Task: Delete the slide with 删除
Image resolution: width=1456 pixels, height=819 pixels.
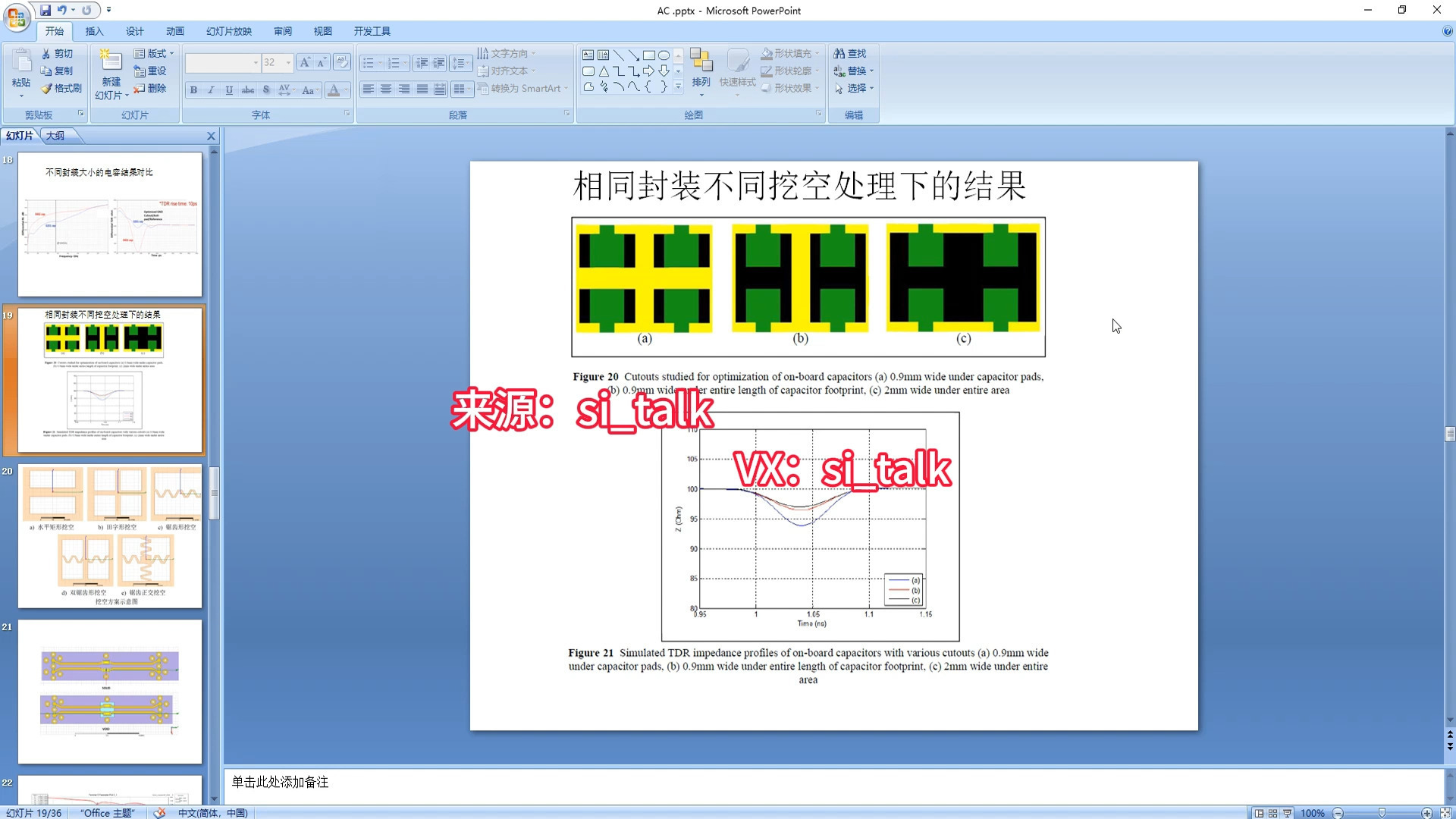Action: pos(150,88)
